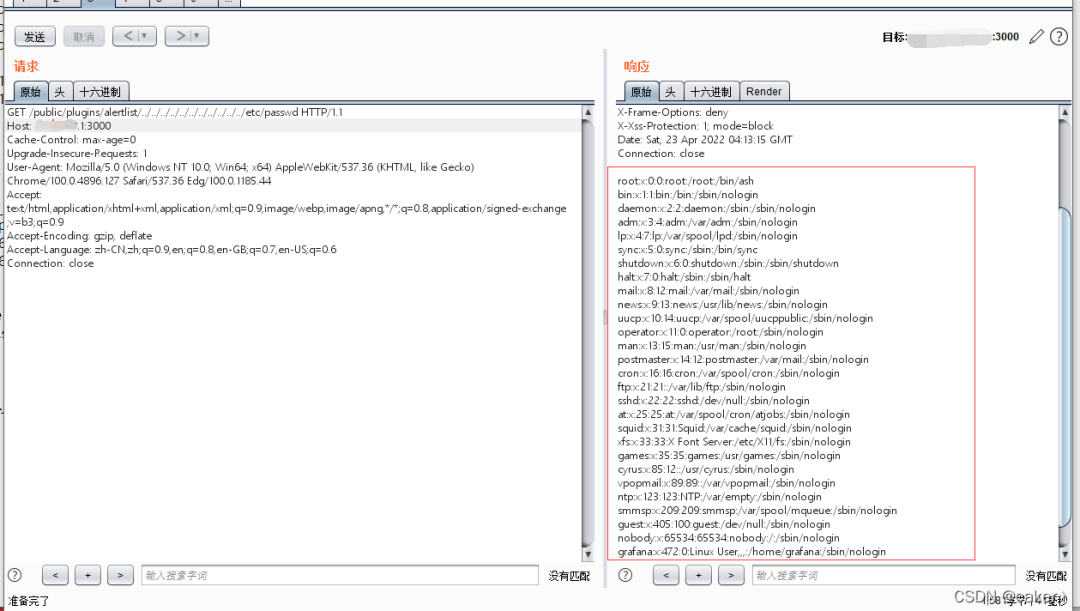
Task: Click response search previous match button
Action: coord(666,575)
